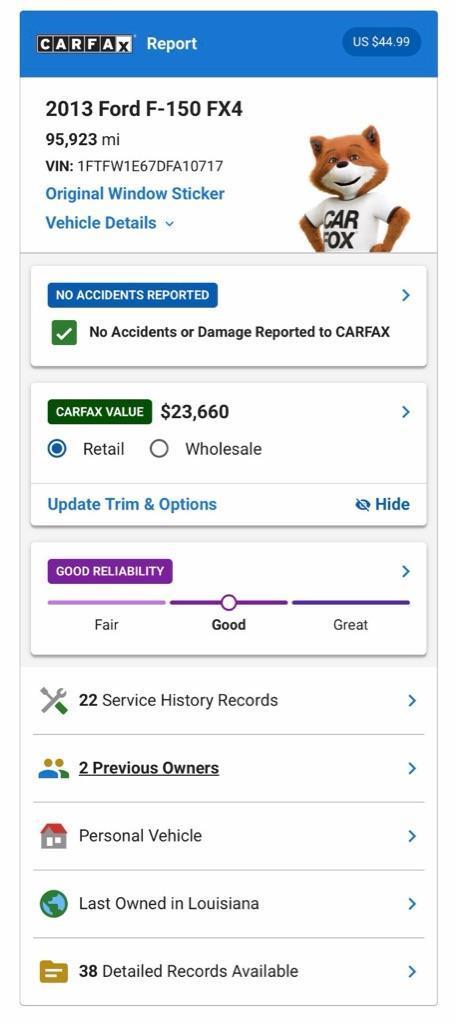Click the Personal Vehicle house icon
Viewport: 458px width, 1024px height.
(x=54, y=836)
